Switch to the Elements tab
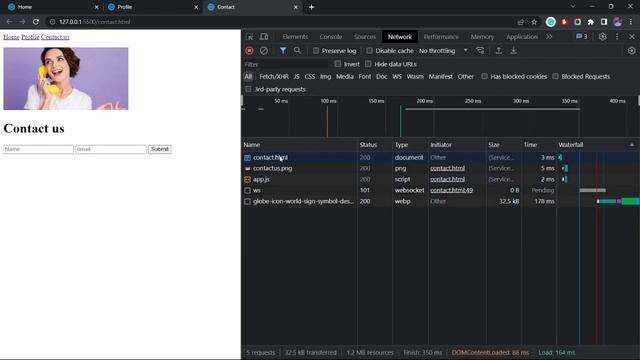Screen dimensions: 640x360 tap(295, 37)
